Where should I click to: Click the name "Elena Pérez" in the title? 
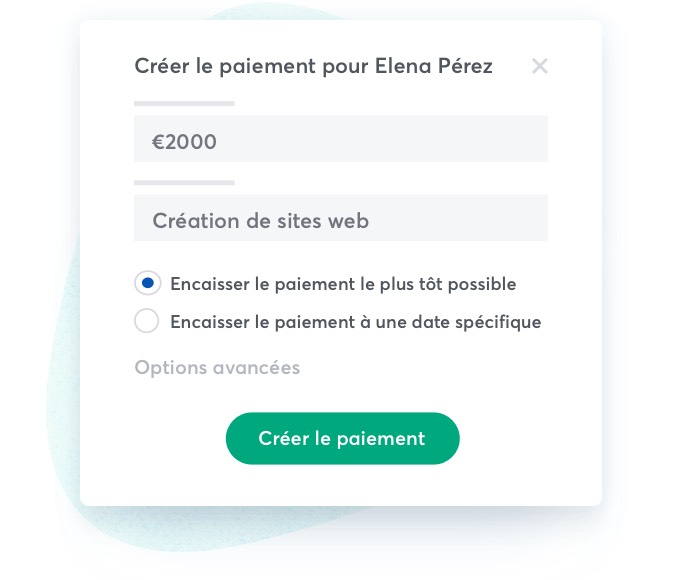coord(434,66)
